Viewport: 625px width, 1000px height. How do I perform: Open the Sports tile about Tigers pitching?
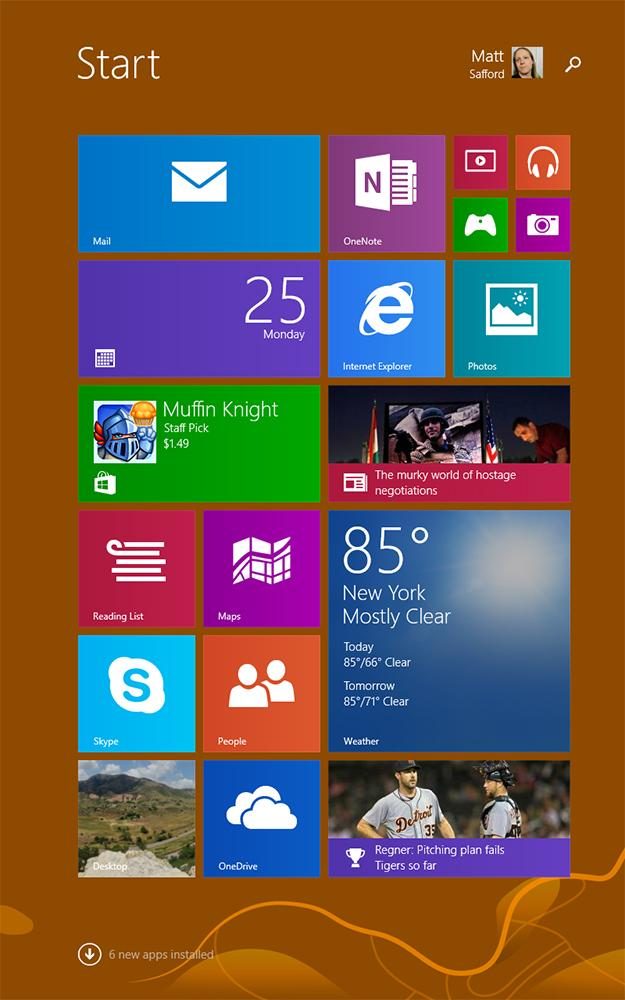point(449,818)
